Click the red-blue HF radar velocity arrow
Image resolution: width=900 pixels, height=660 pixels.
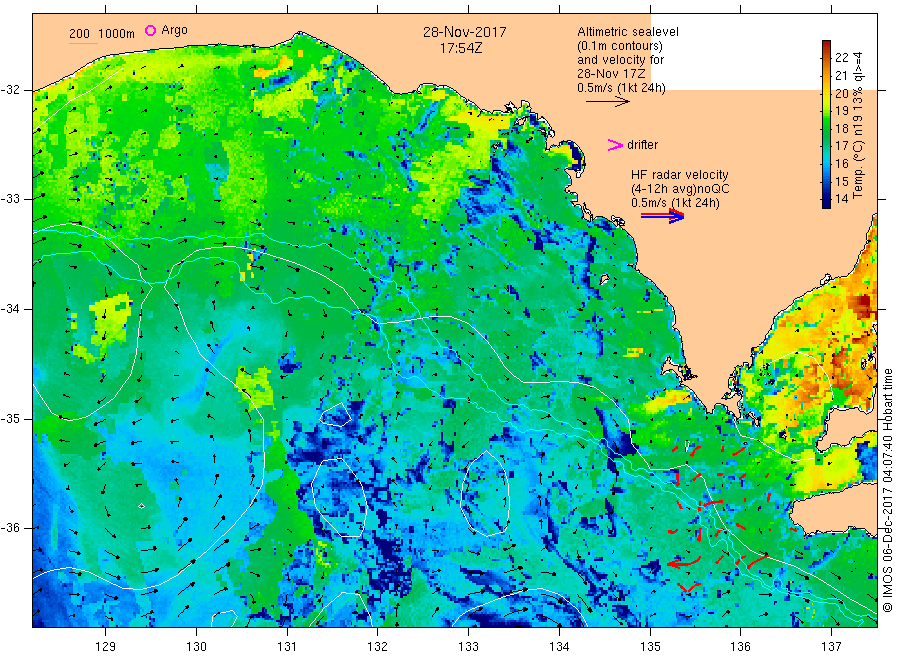(x=662, y=216)
